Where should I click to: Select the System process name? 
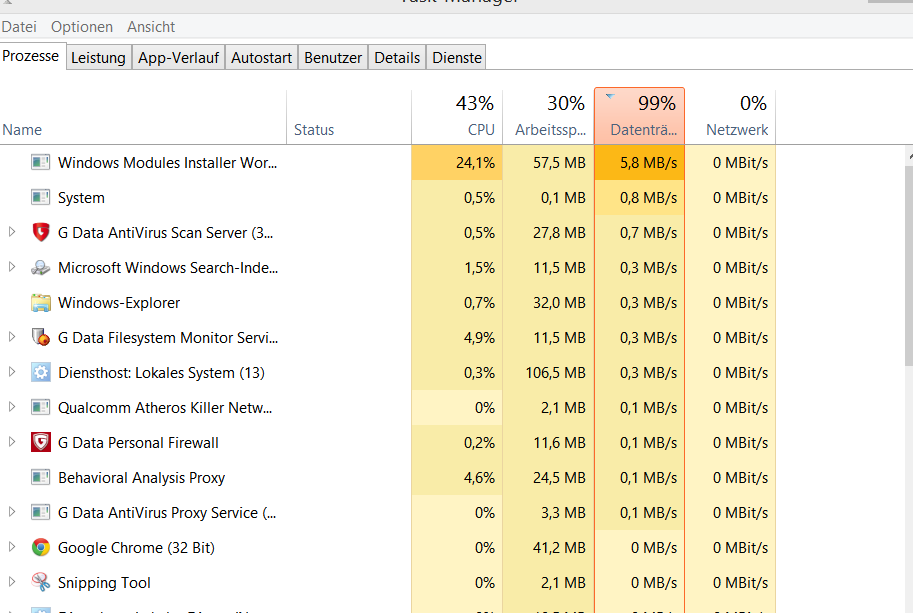[82, 198]
